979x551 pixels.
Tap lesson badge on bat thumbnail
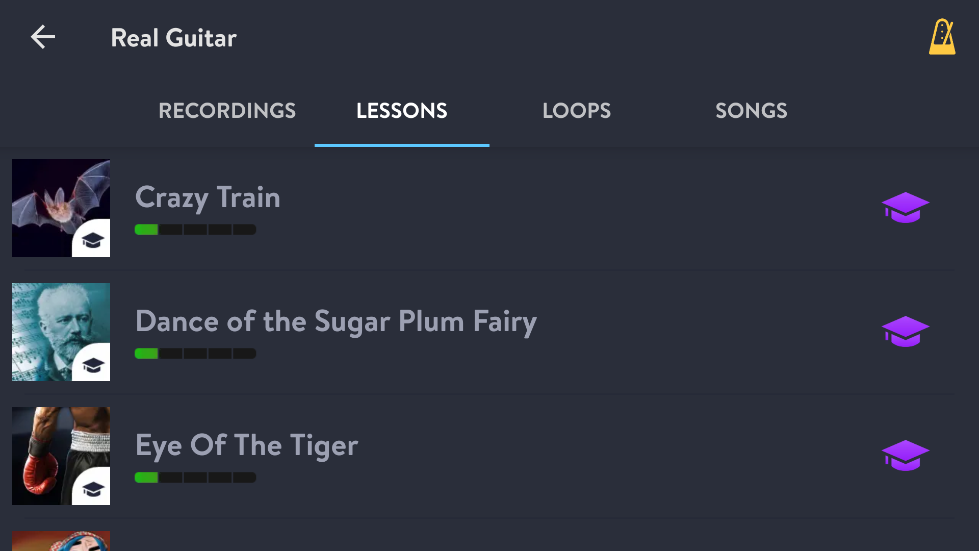(x=91, y=239)
